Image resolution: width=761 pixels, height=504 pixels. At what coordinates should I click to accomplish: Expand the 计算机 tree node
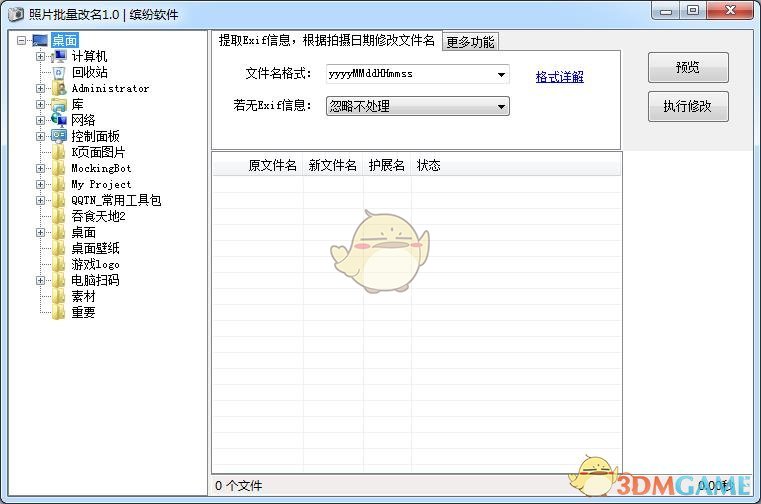(40, 57)
